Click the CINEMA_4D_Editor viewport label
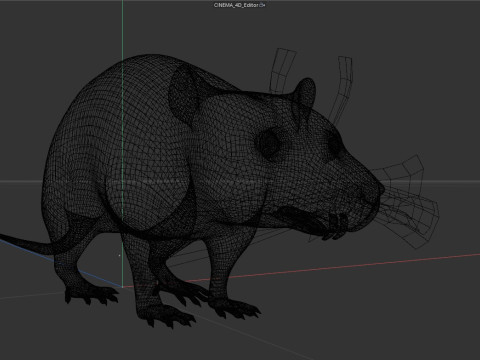Screen dimensions: 480x360 click(x=236, y=5)
